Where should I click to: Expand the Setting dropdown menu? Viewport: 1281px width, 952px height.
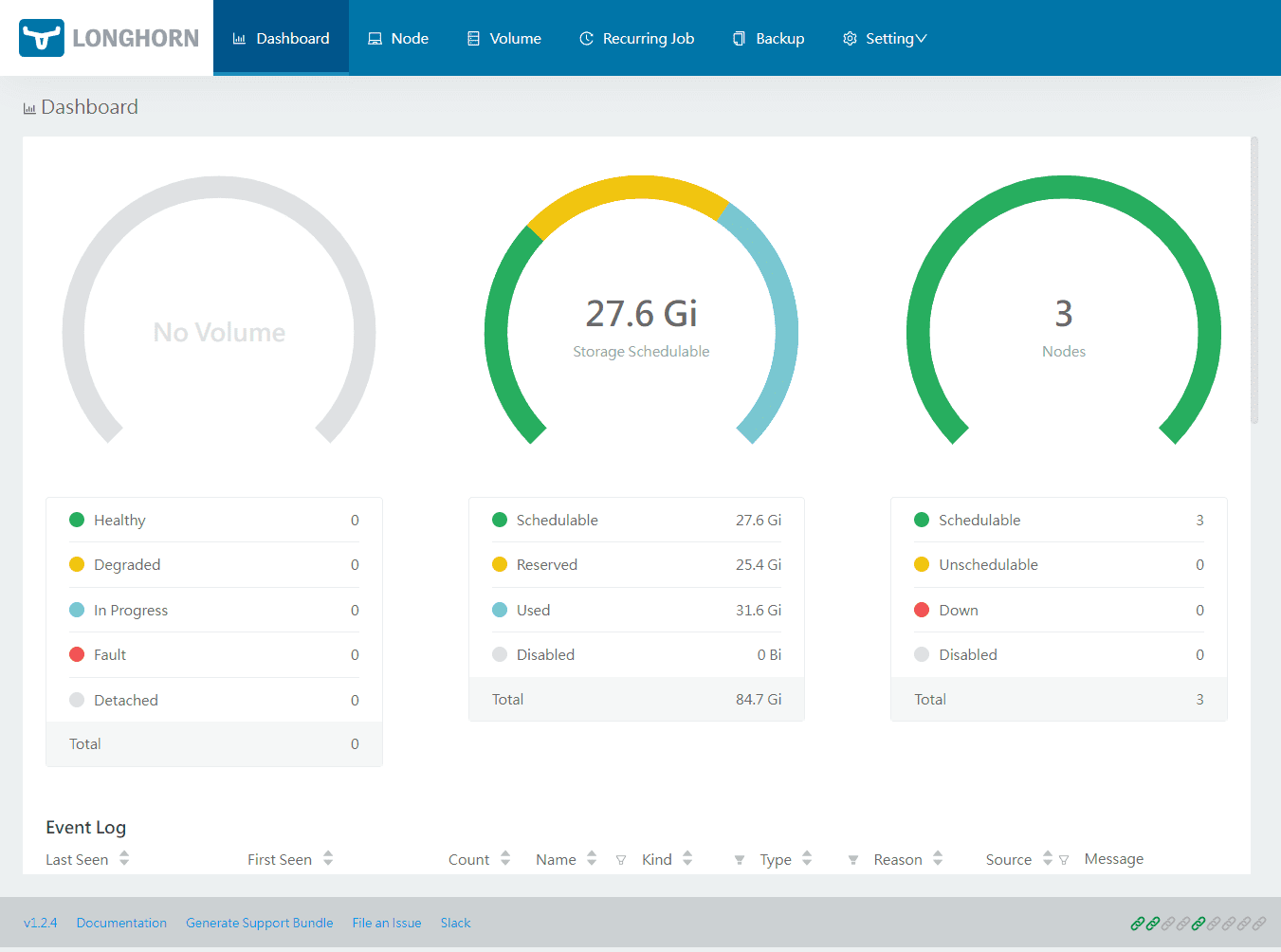(x=885, y=39)
